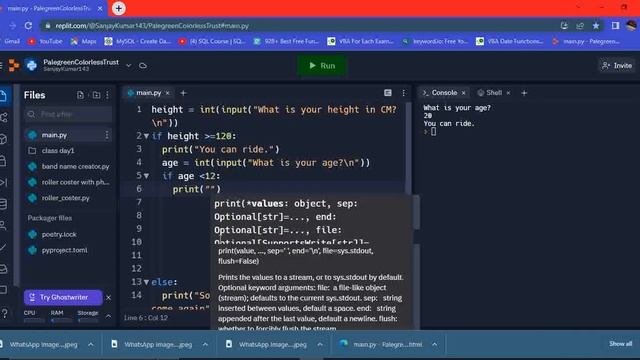Expand the CPU RAM Storage resources panel

point(109,316)
